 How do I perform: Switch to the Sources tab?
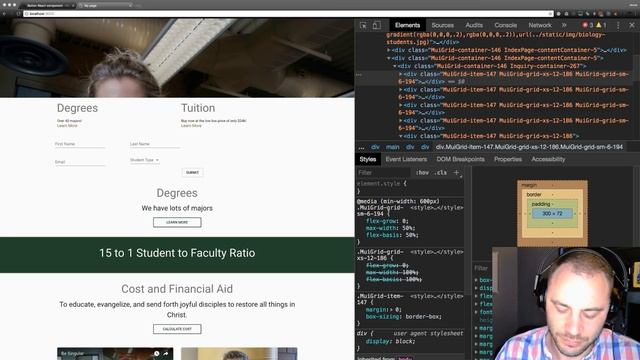(x=442, y=25)
